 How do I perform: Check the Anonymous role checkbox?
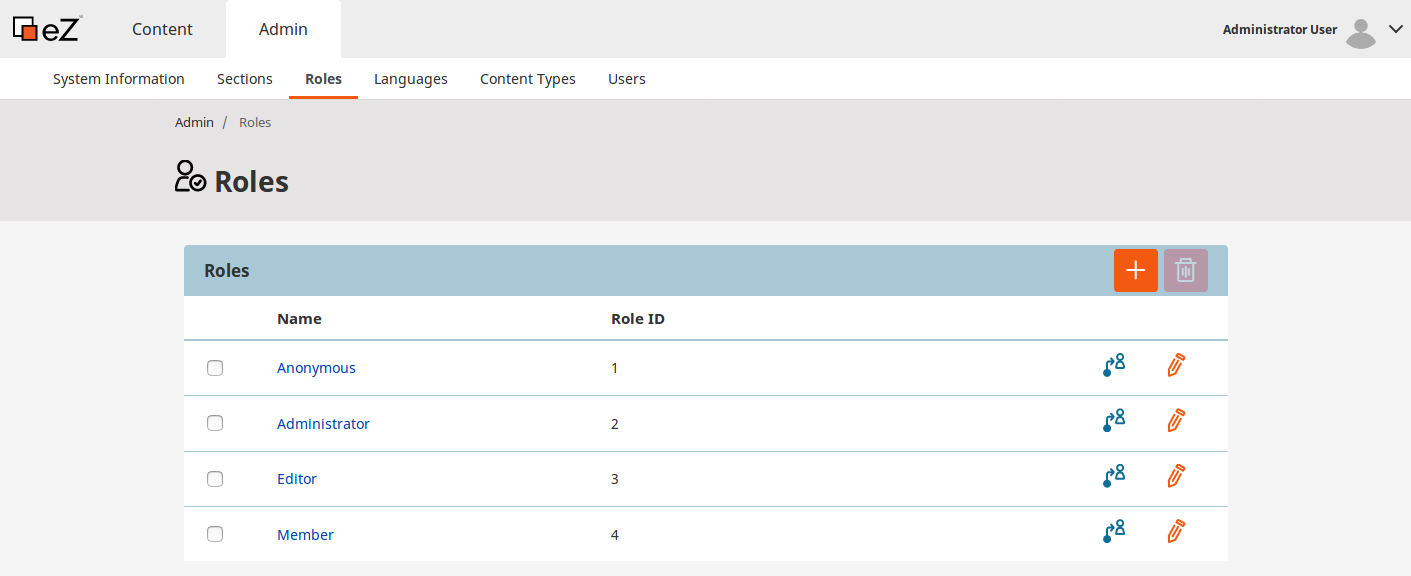click(215, 368)
